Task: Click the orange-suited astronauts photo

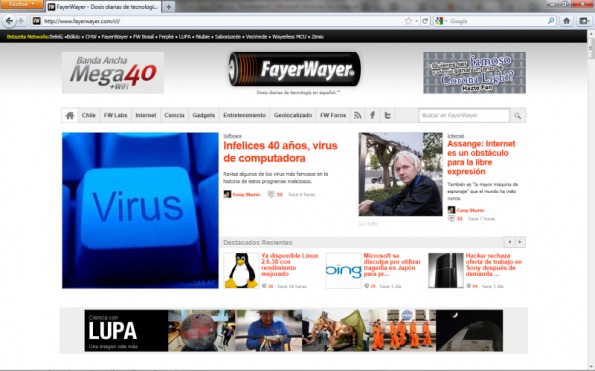Action: pyautogui.click(x=402, y=330)
